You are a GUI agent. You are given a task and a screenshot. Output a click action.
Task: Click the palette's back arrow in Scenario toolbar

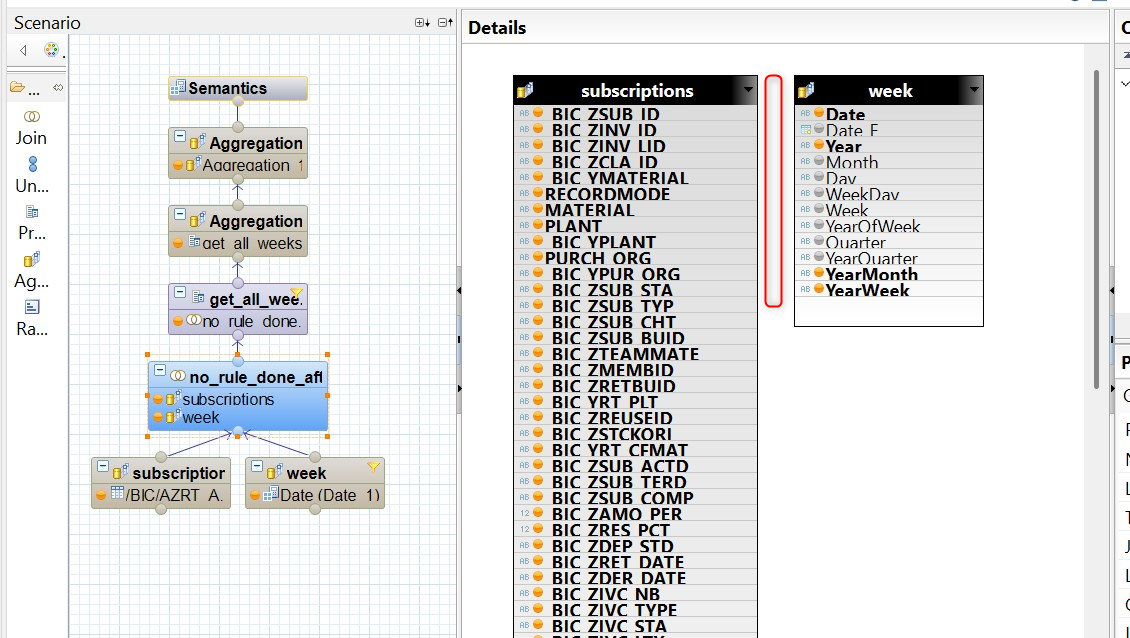(23, 50)
